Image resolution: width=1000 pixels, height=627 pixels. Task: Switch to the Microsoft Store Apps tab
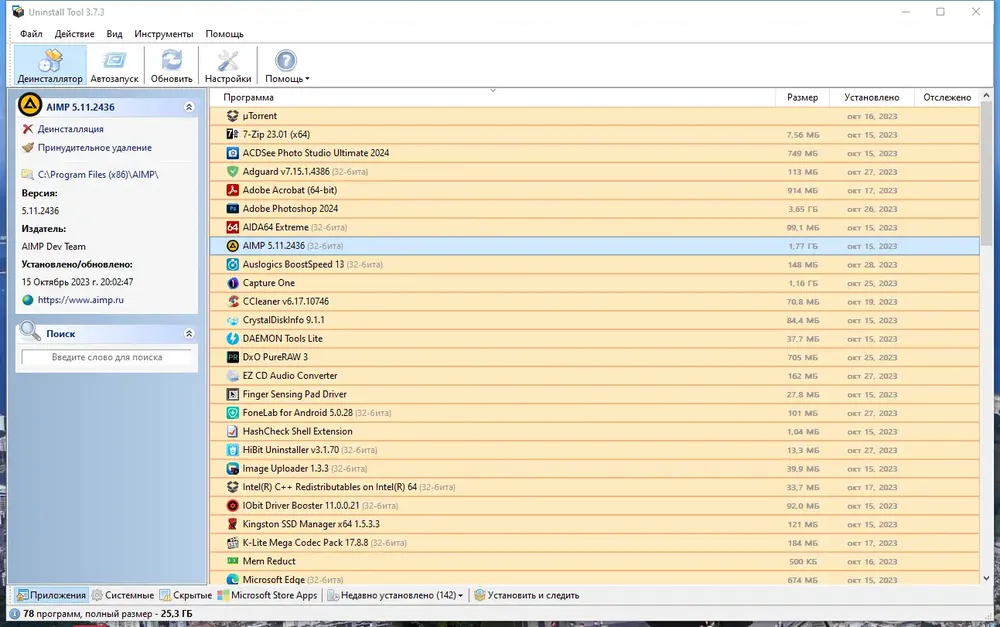coord(267,595)
